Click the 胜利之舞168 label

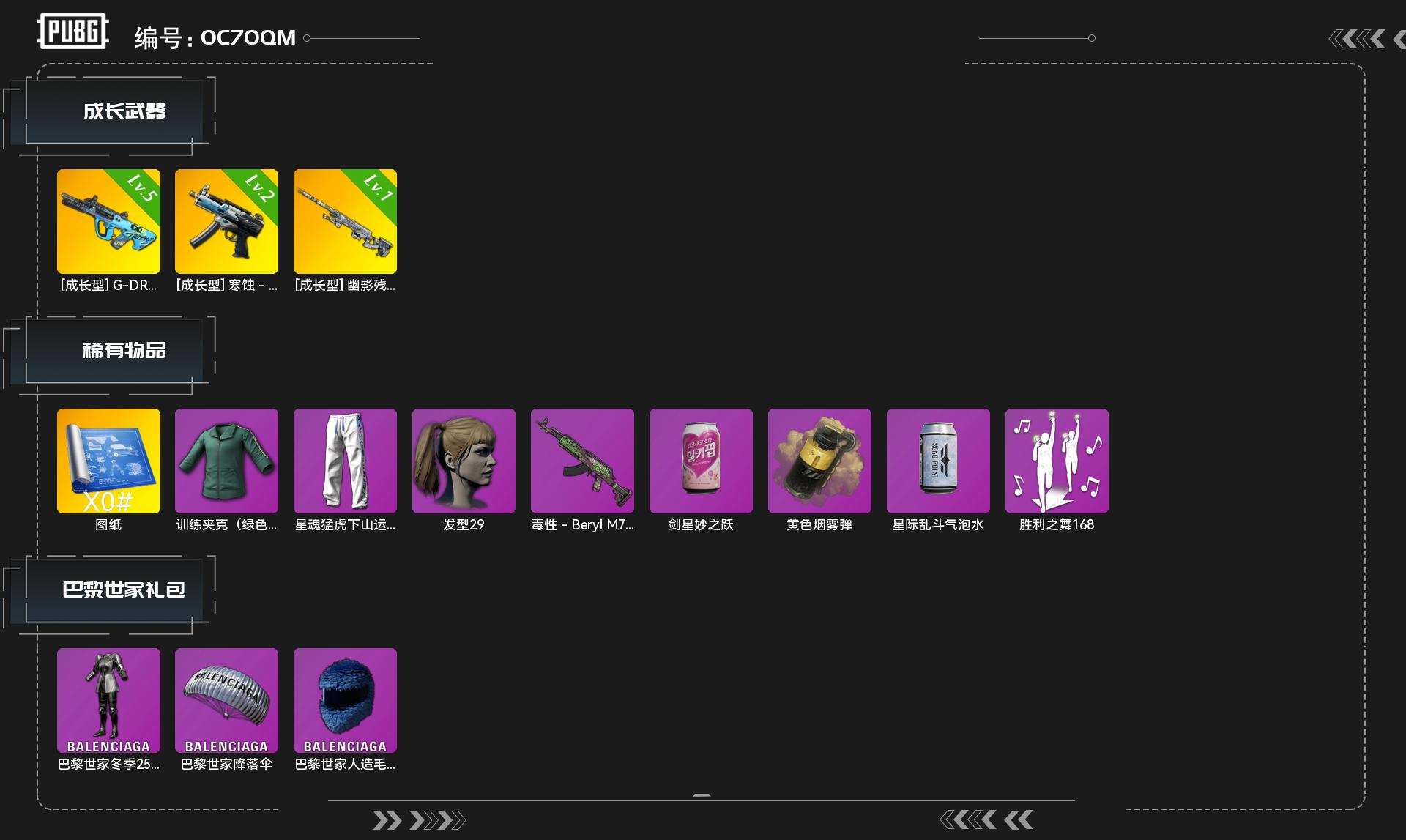click(1057, 525)
